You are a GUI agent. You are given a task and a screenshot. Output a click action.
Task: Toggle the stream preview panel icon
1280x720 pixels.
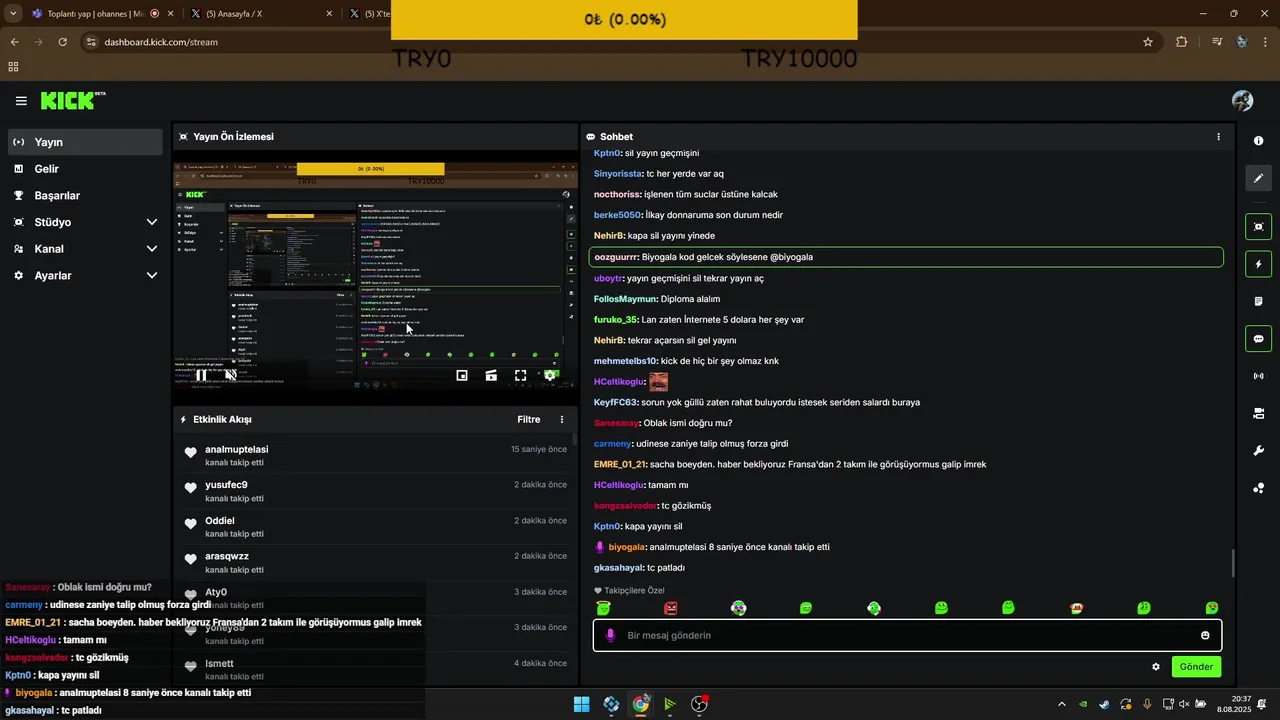point(1258,227)
